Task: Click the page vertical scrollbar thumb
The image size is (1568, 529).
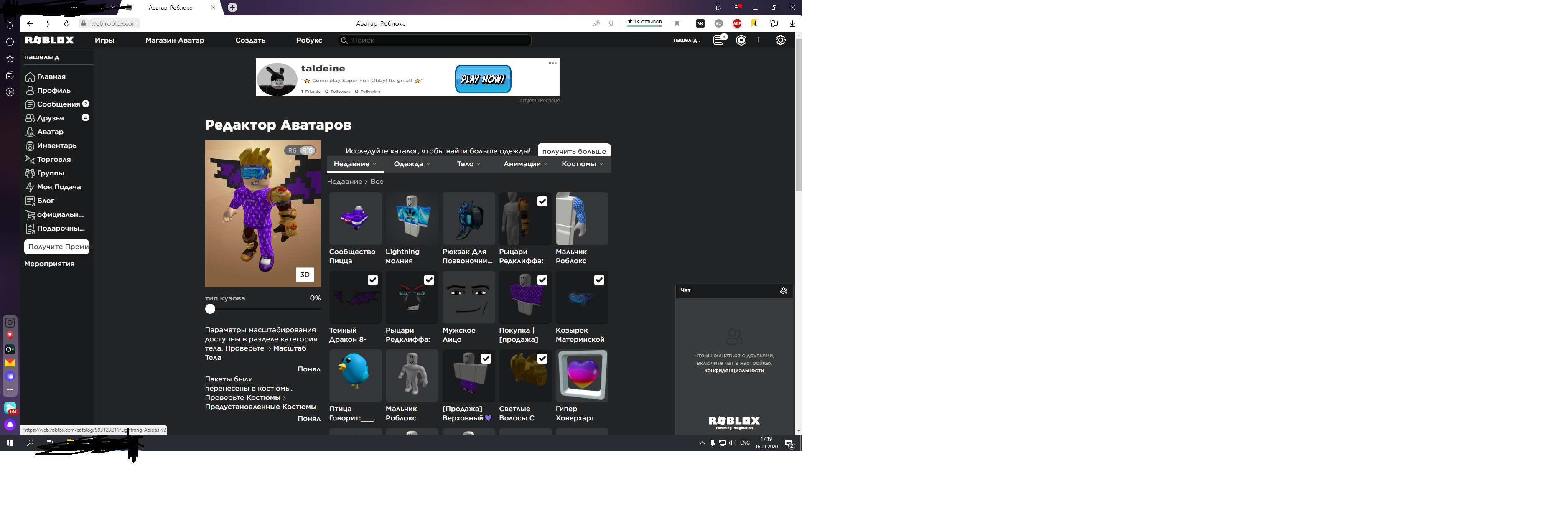Action: [799, 116]
